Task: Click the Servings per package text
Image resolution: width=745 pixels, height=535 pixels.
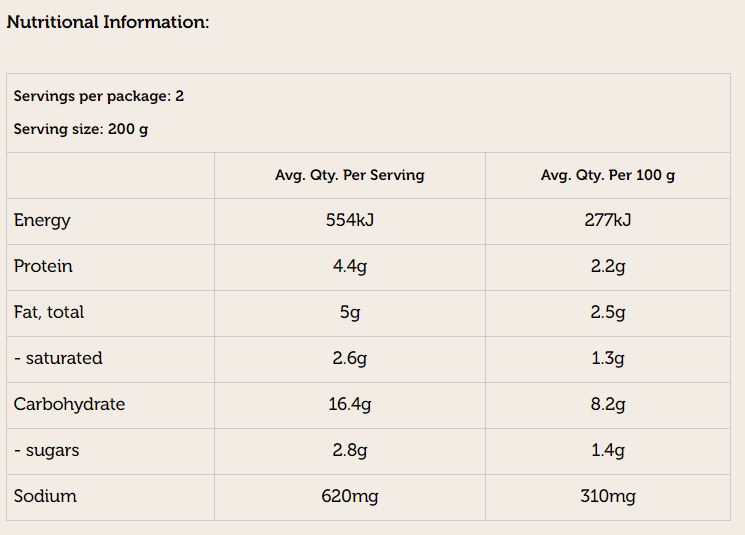Action: 99,96
